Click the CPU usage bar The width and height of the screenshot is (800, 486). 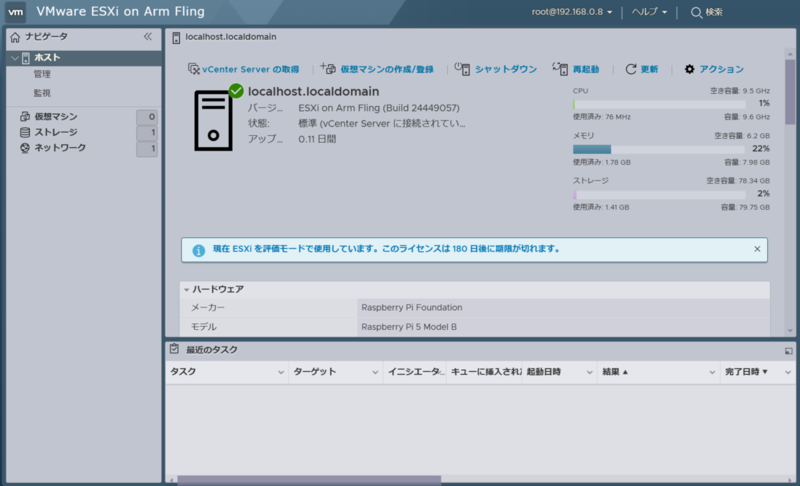coord(659,104)
